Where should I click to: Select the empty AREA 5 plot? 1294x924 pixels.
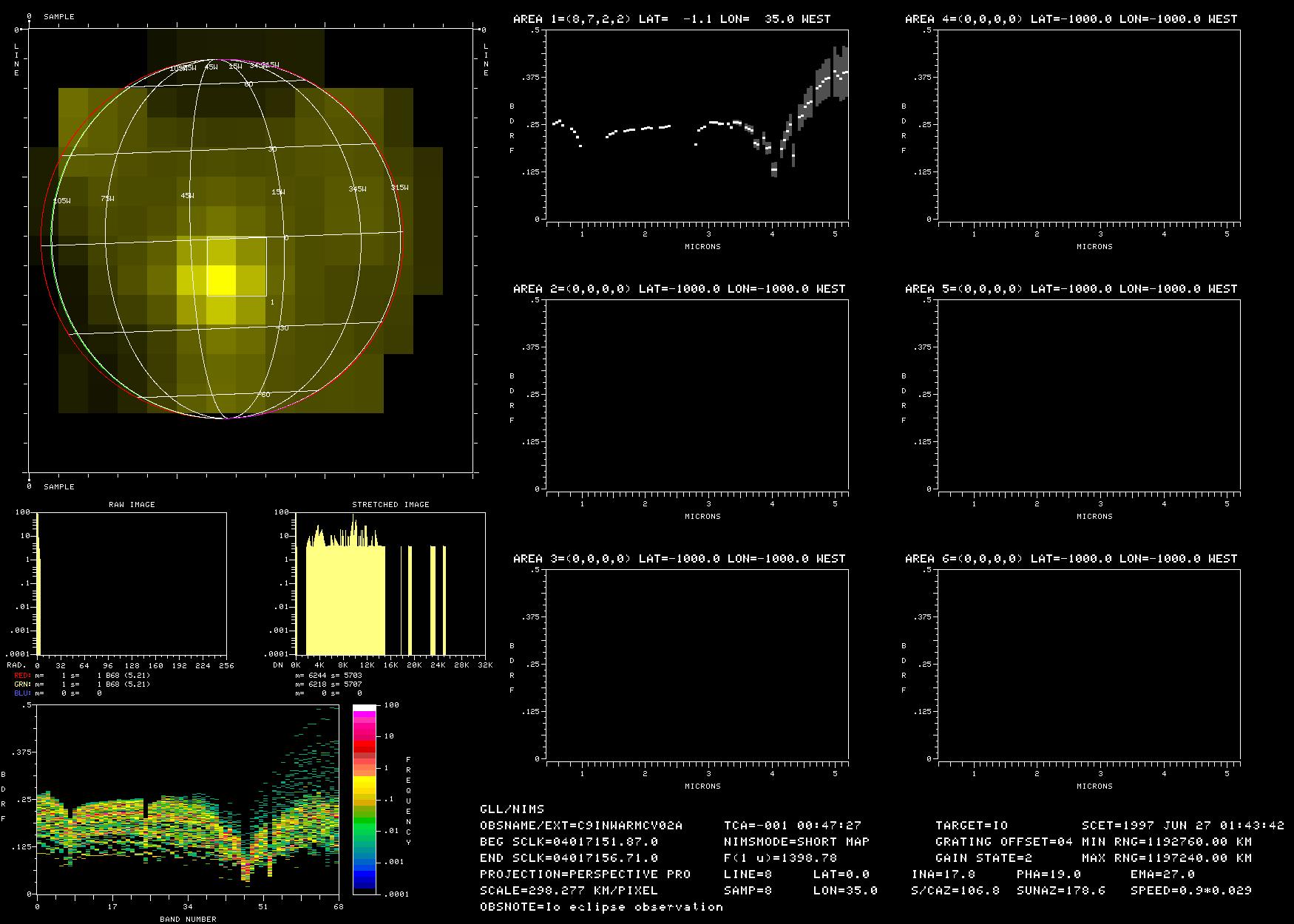point(1089,394)
